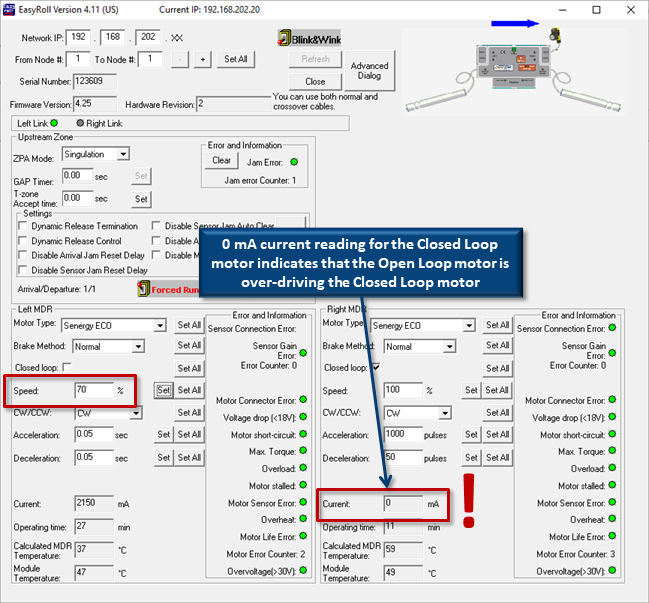Toggle Disable Sensor Jam Reset Delay
649x603 pixels.
[x=23, y=270]
